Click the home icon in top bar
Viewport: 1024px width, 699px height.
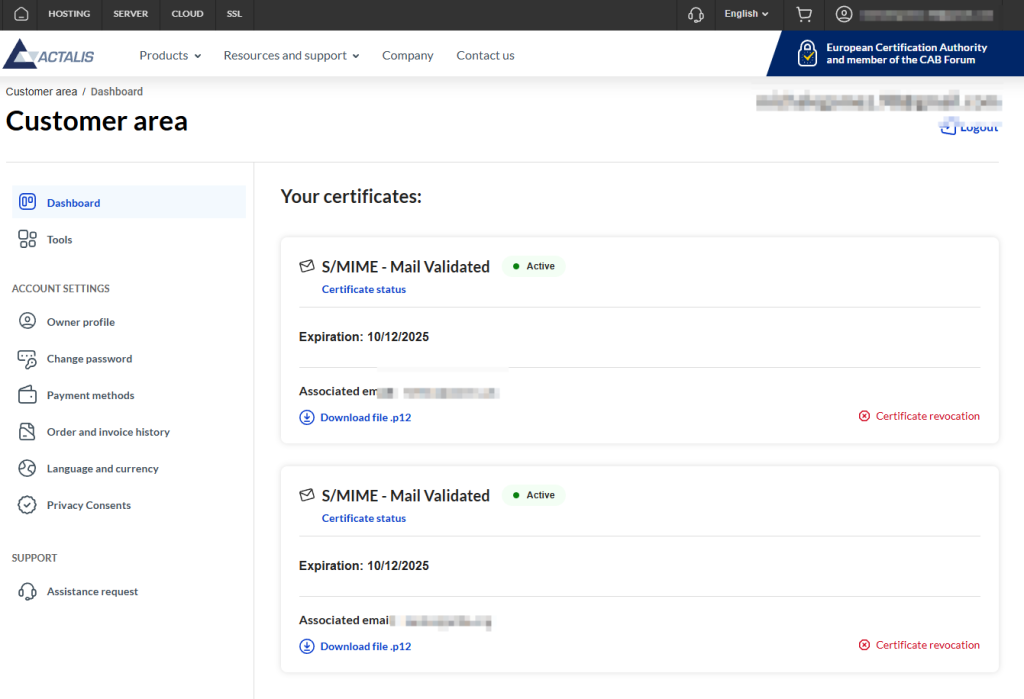coord(21,14)
